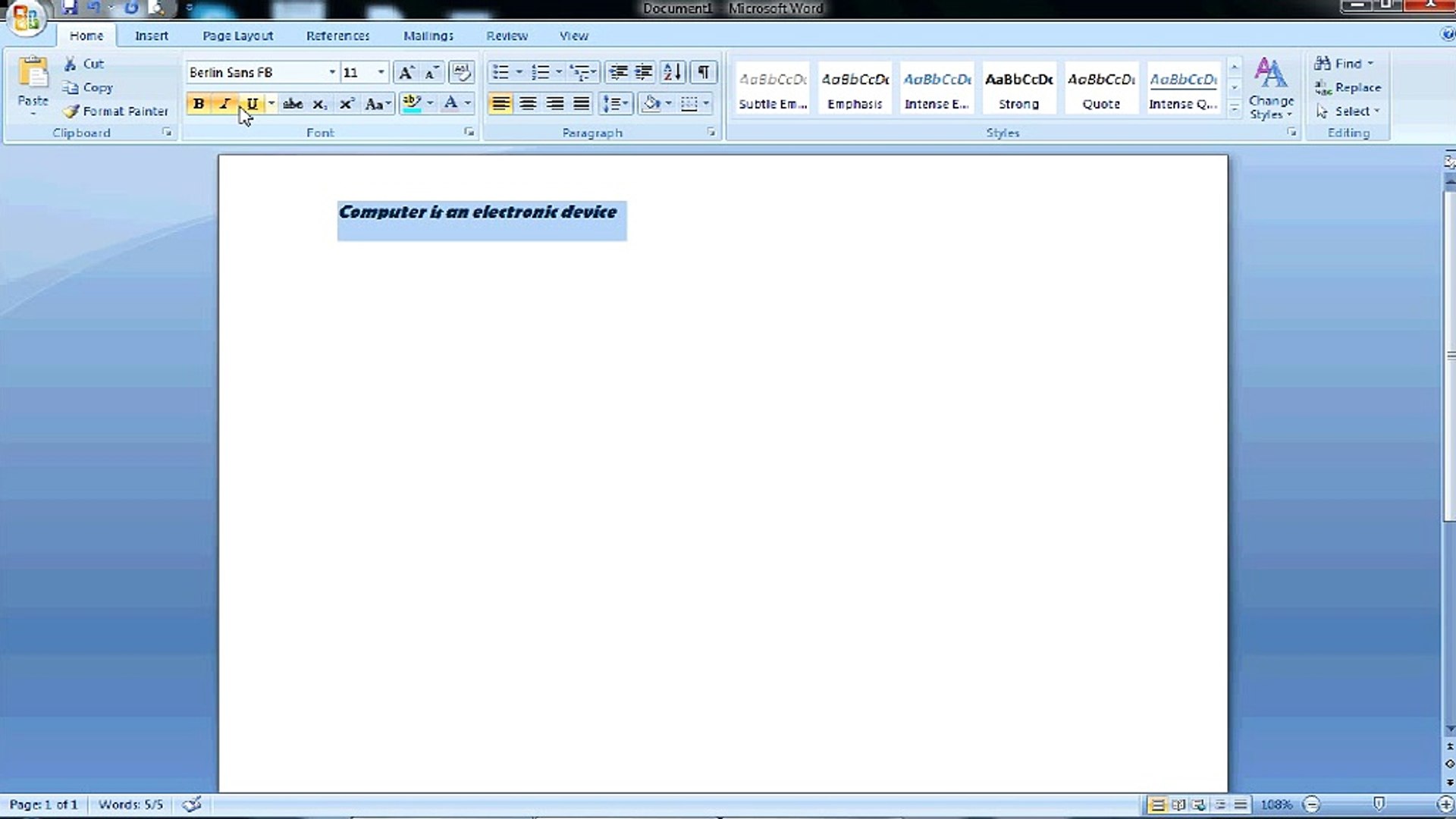Click the Paste clipboard icon
Screen dimensions: 1456x819
point(33,74)
